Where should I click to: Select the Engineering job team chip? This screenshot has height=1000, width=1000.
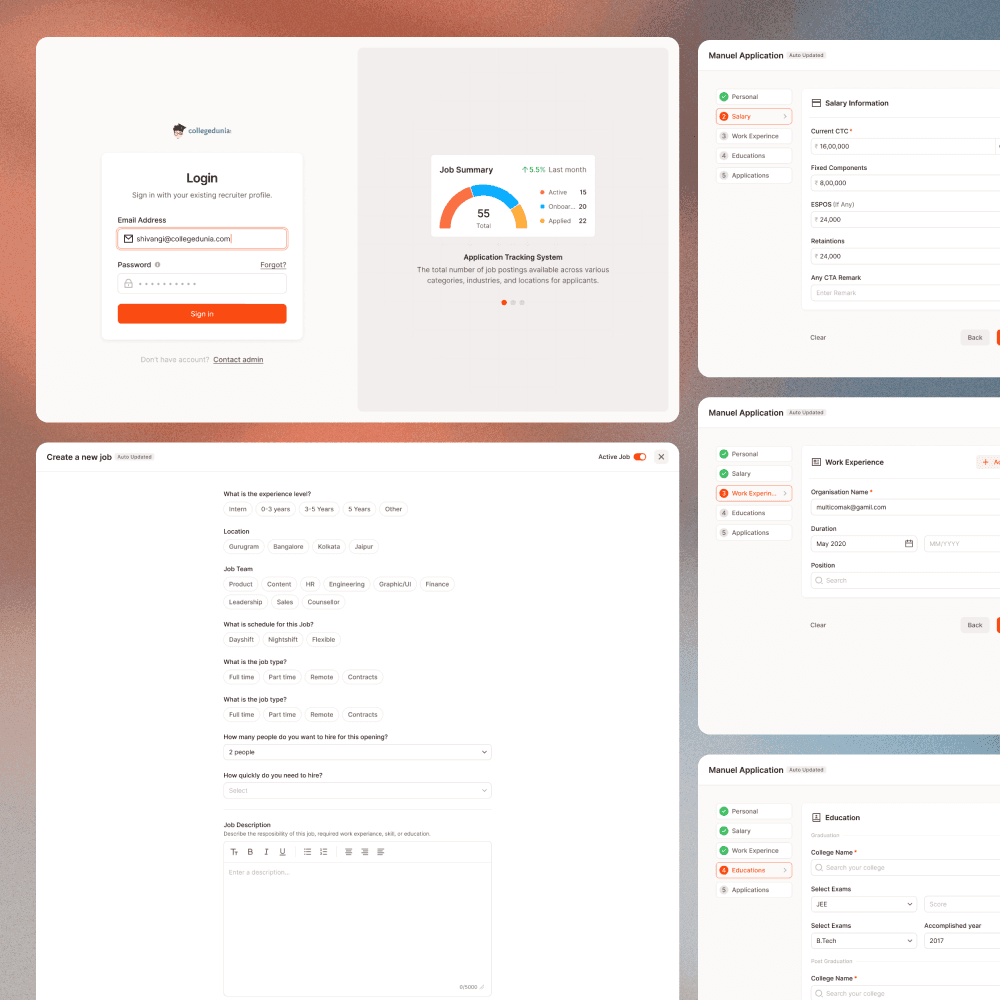pyautogui.click(x=346, y=584)
